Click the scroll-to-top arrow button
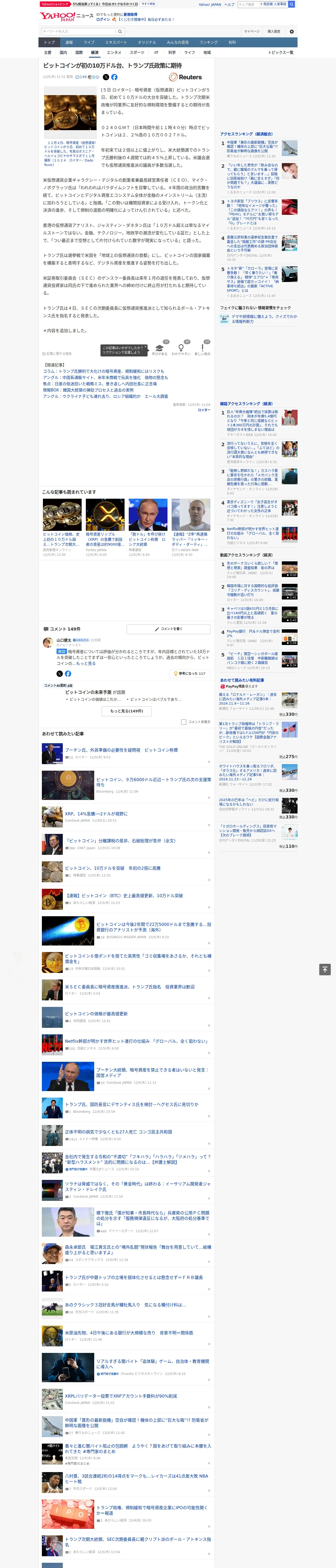336x1568 pixels. (x=325, y=969)
